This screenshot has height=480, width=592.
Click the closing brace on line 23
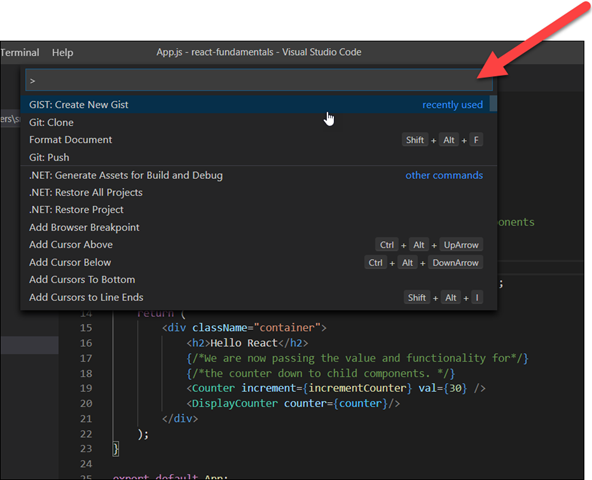(x=116, y=449)
